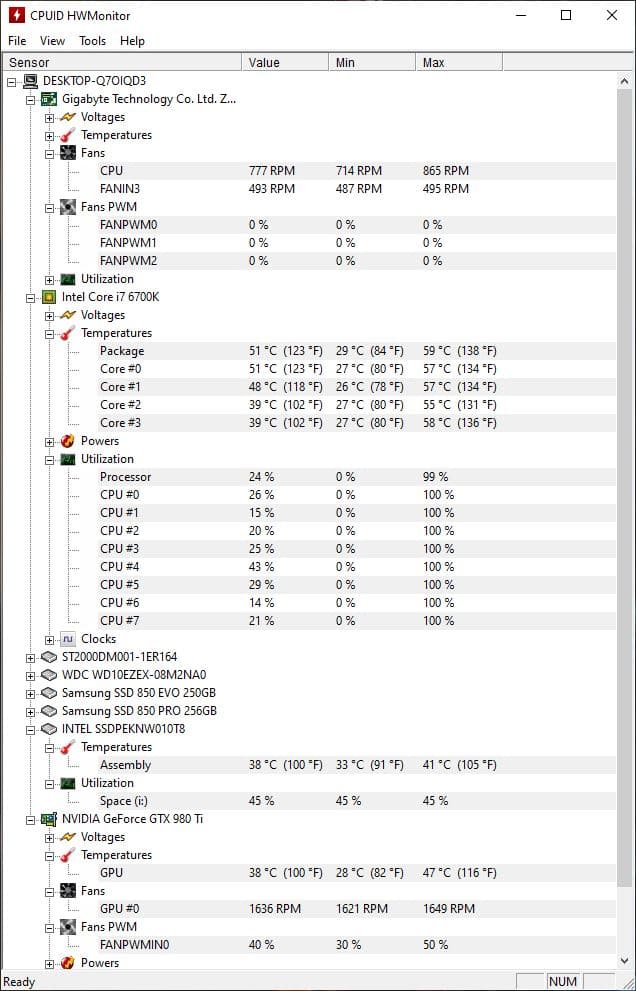Click the NVIDIA GeForce GTX 980 Ti icon

(49, 819)
